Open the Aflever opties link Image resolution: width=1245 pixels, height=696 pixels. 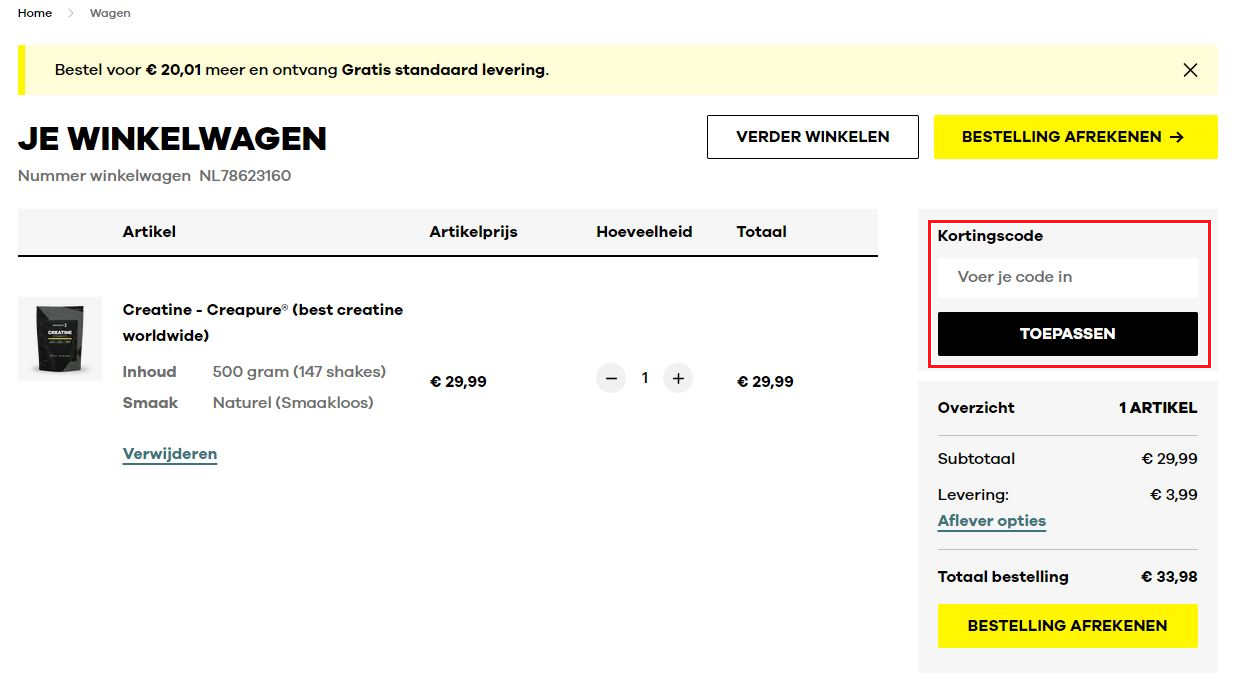tap(991, 521)
